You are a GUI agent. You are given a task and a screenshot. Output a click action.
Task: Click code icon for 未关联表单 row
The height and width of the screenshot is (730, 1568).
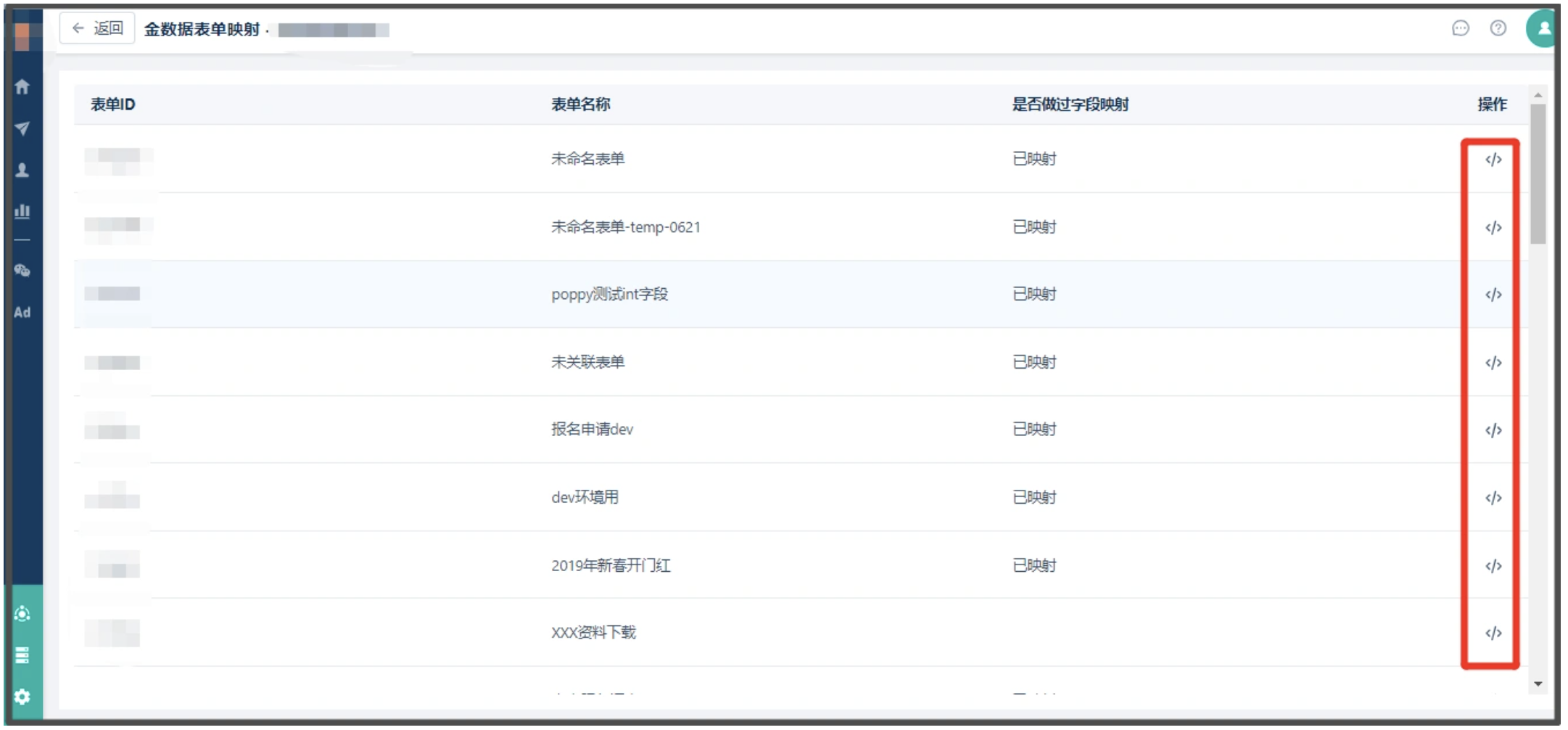[x=1493, y=363]
